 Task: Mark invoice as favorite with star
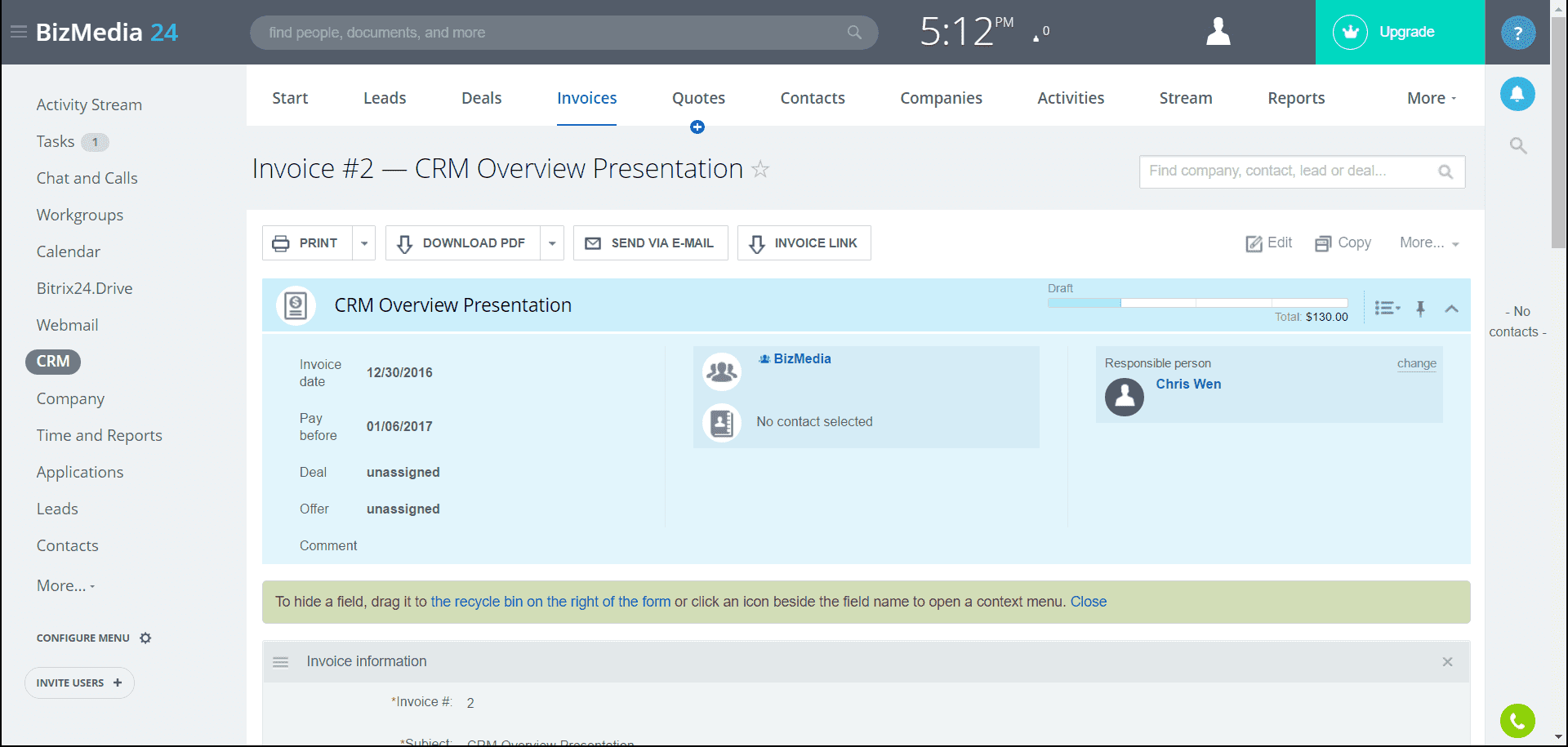coord(760,169)
